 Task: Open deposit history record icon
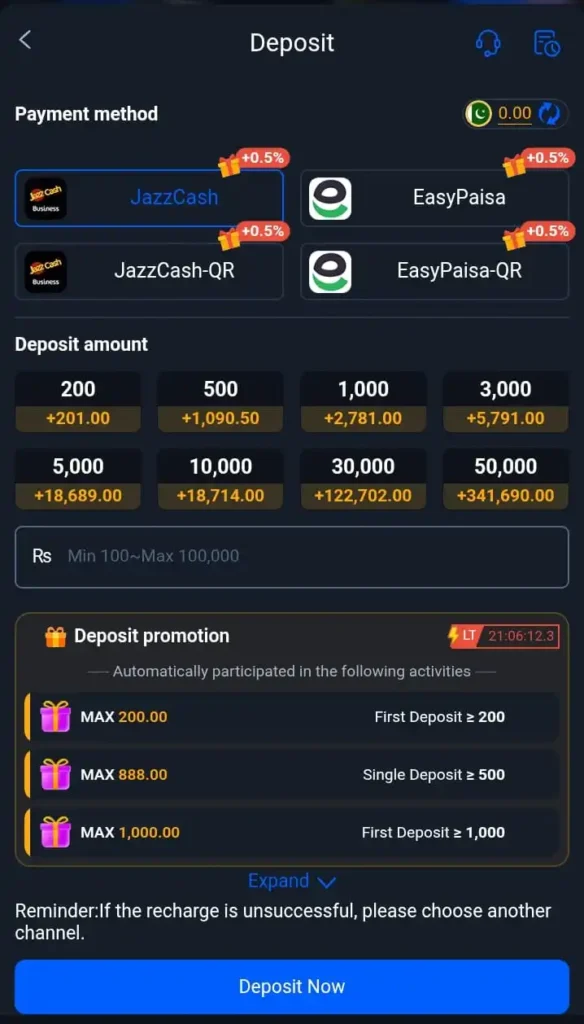tap(546, 43)
